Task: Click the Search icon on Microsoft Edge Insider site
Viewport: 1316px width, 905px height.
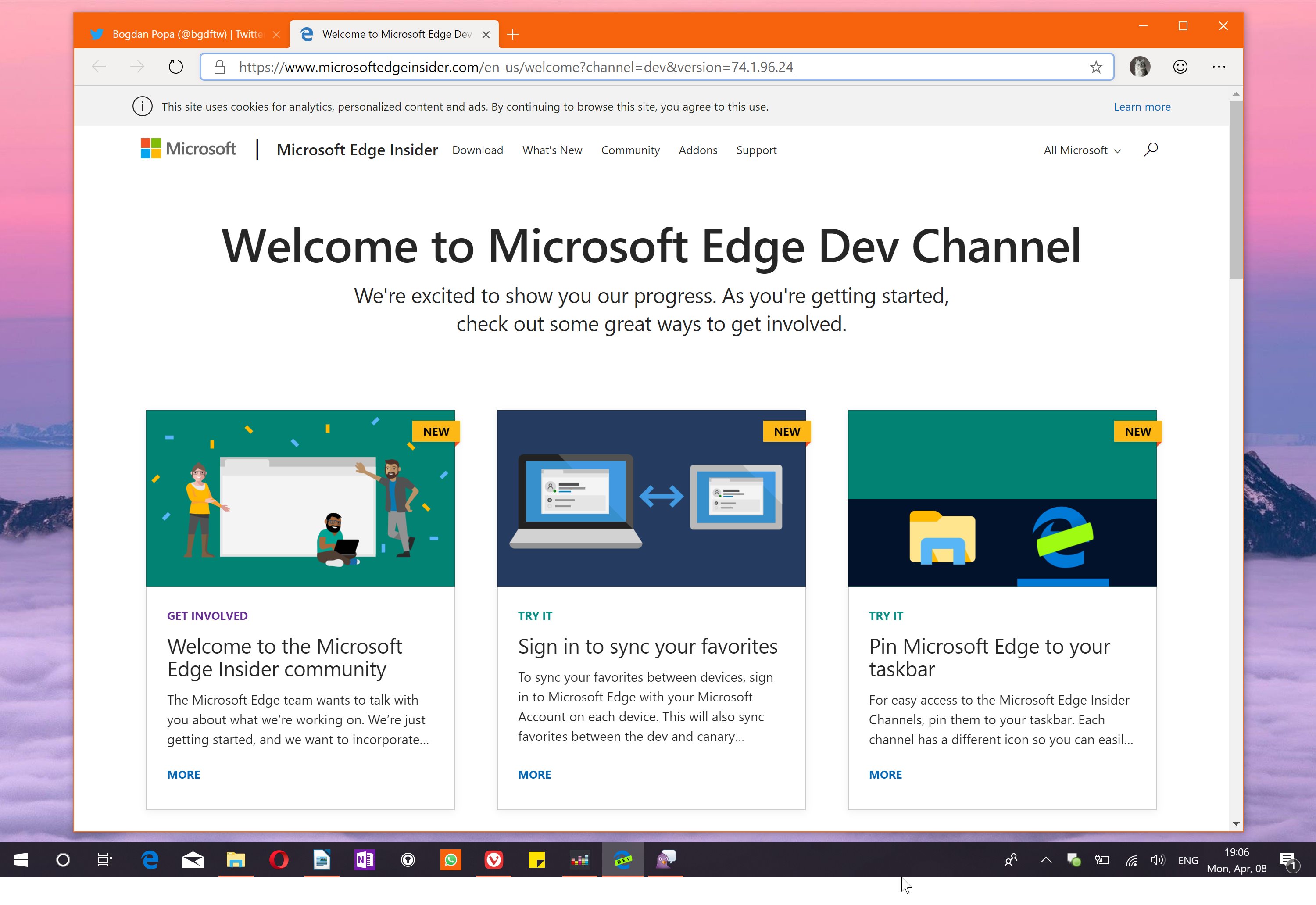Action: [x=1152, y=150]
